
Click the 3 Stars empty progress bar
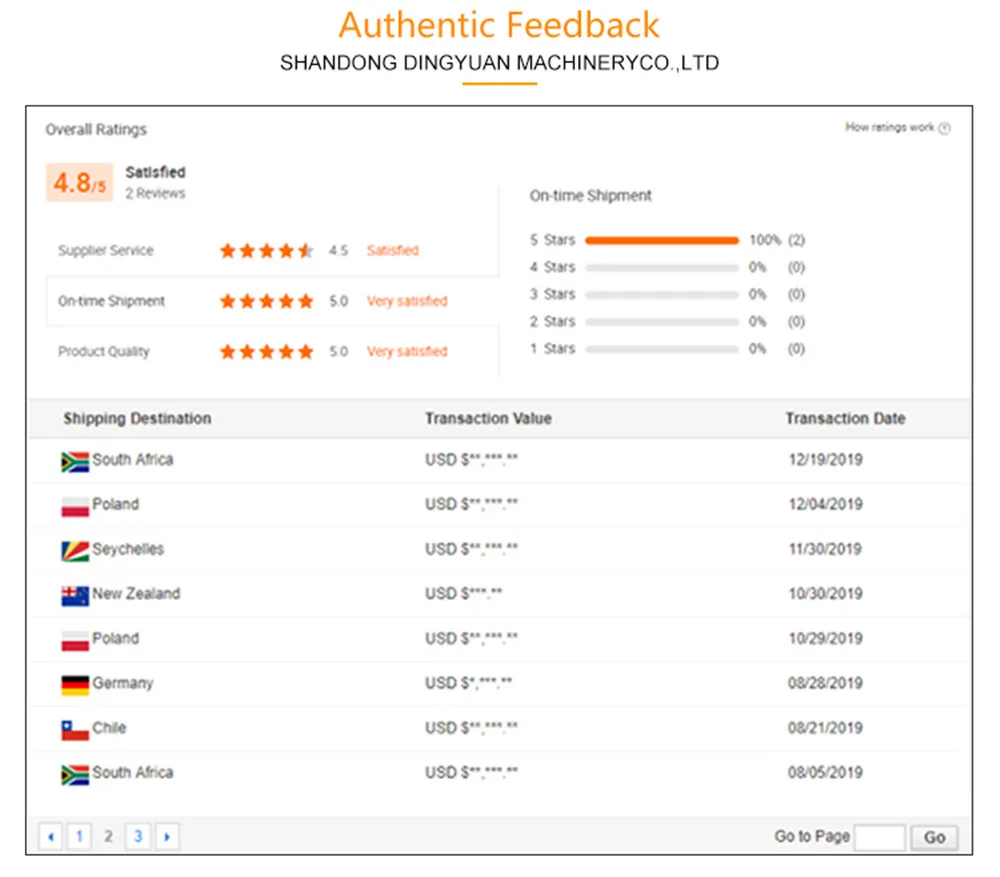click(x=661, y=295)
